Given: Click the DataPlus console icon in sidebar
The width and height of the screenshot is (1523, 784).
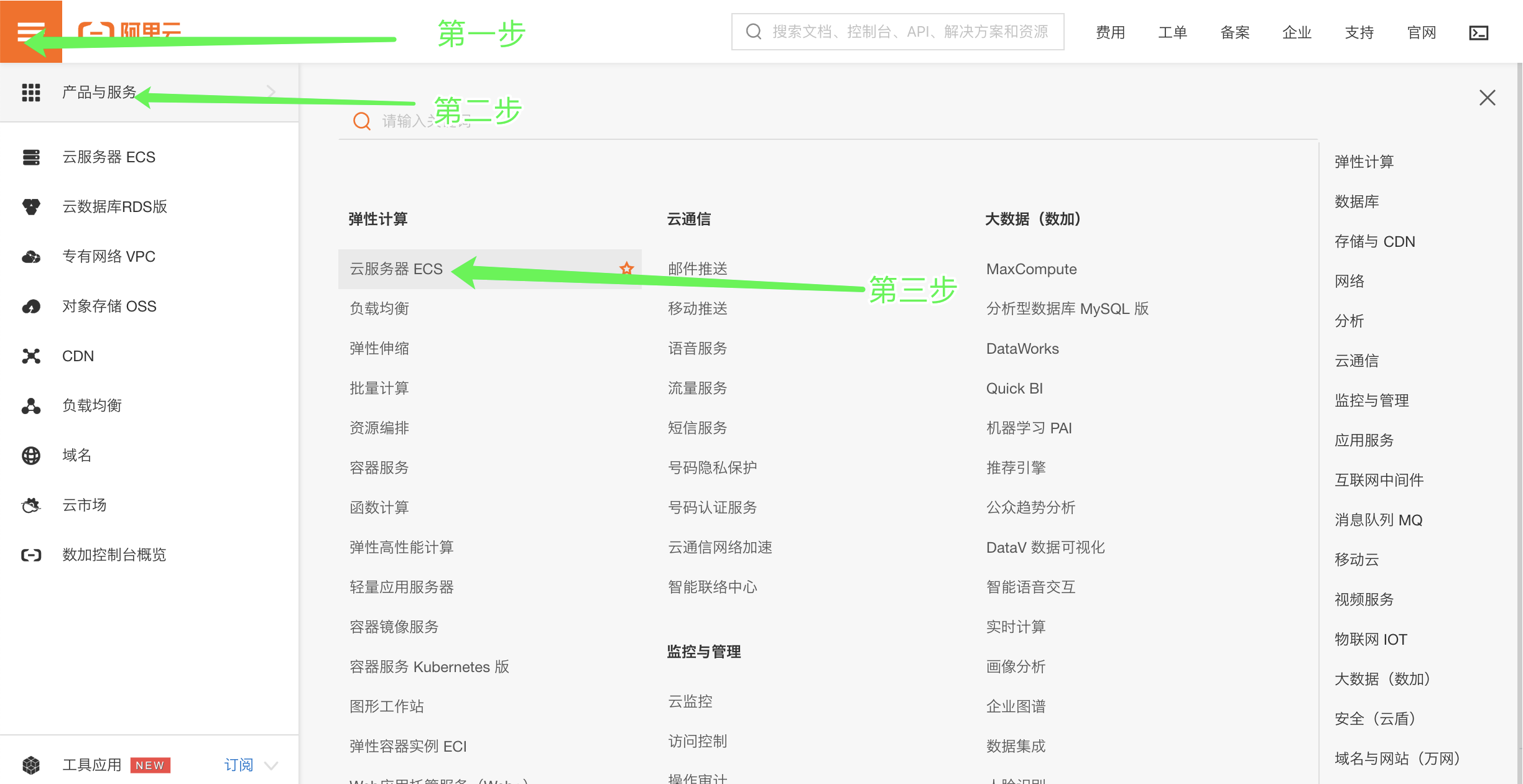Looking at the screenshot, I should point(31,555).
